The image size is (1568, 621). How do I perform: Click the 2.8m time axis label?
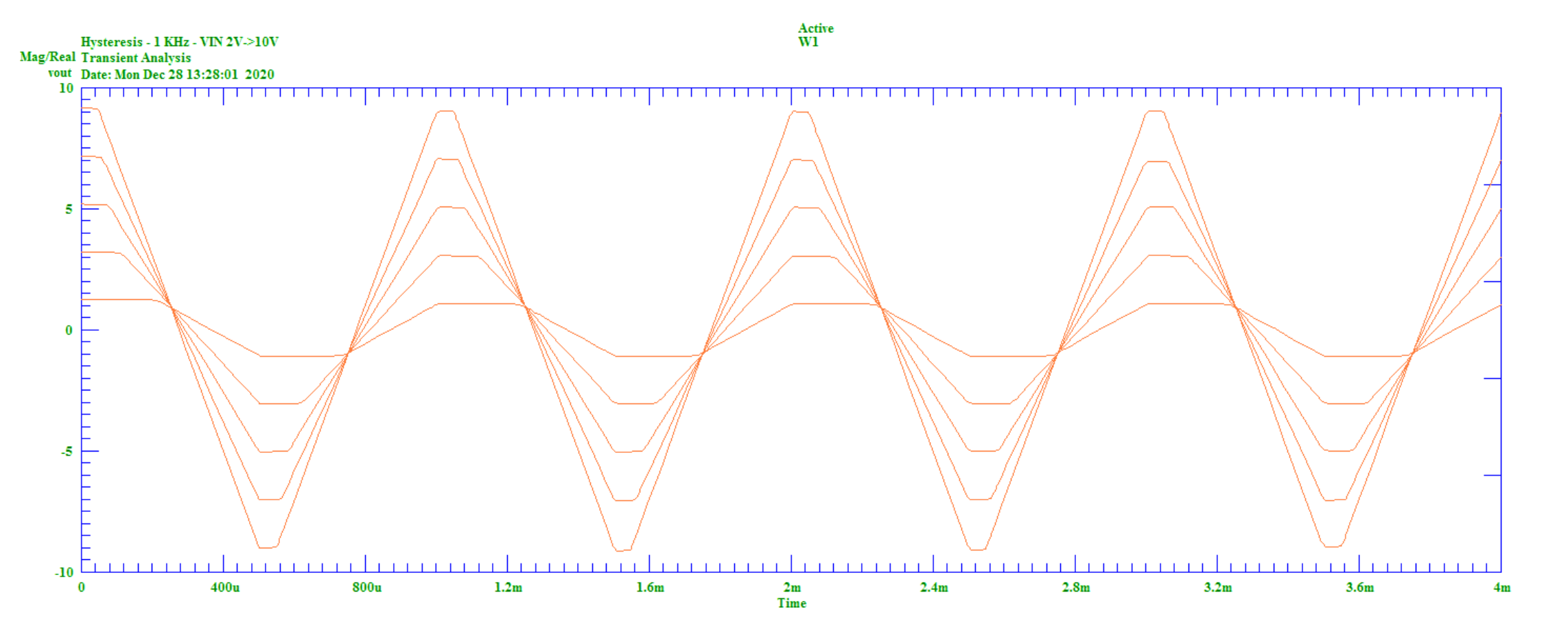1076,587
